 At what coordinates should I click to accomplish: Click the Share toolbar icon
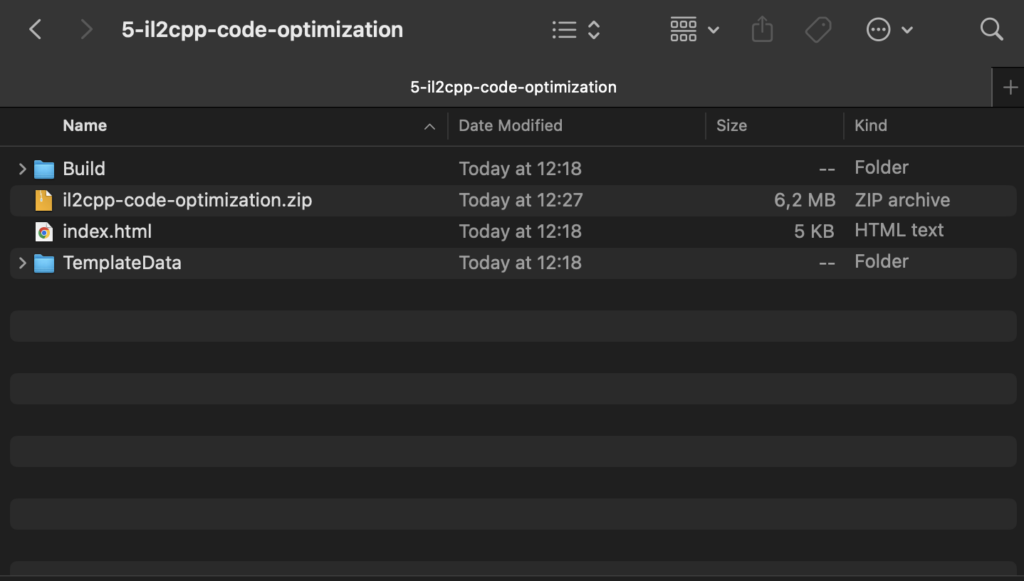pos(762,30)
